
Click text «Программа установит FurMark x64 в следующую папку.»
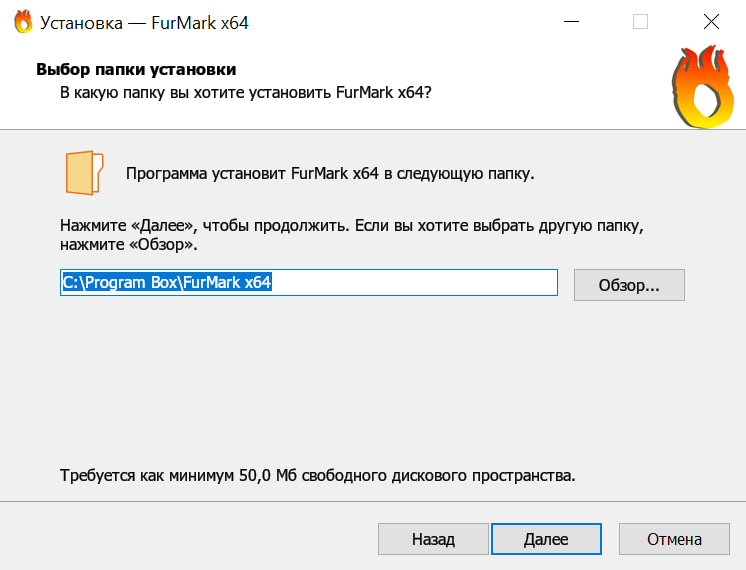click(330, 174)
